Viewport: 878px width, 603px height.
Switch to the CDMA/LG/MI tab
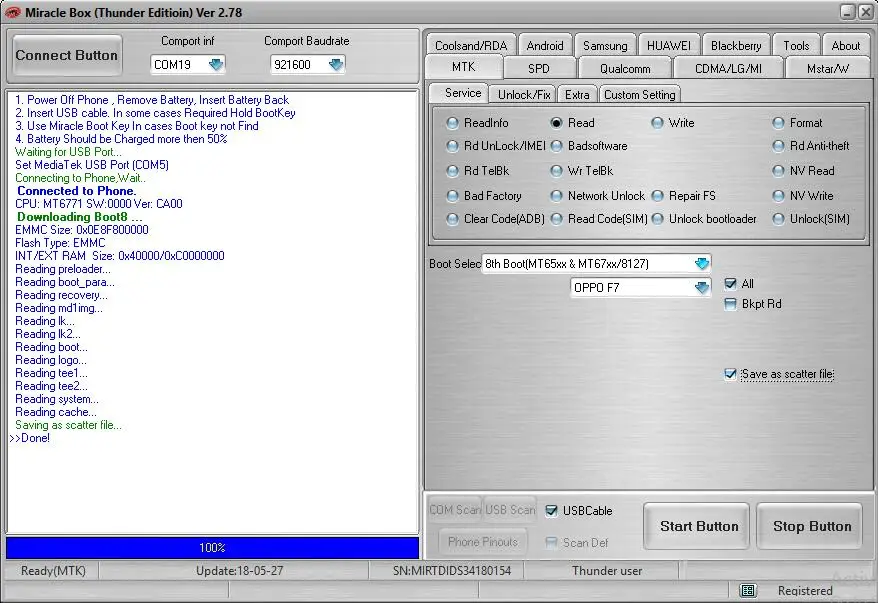point(728,68)
